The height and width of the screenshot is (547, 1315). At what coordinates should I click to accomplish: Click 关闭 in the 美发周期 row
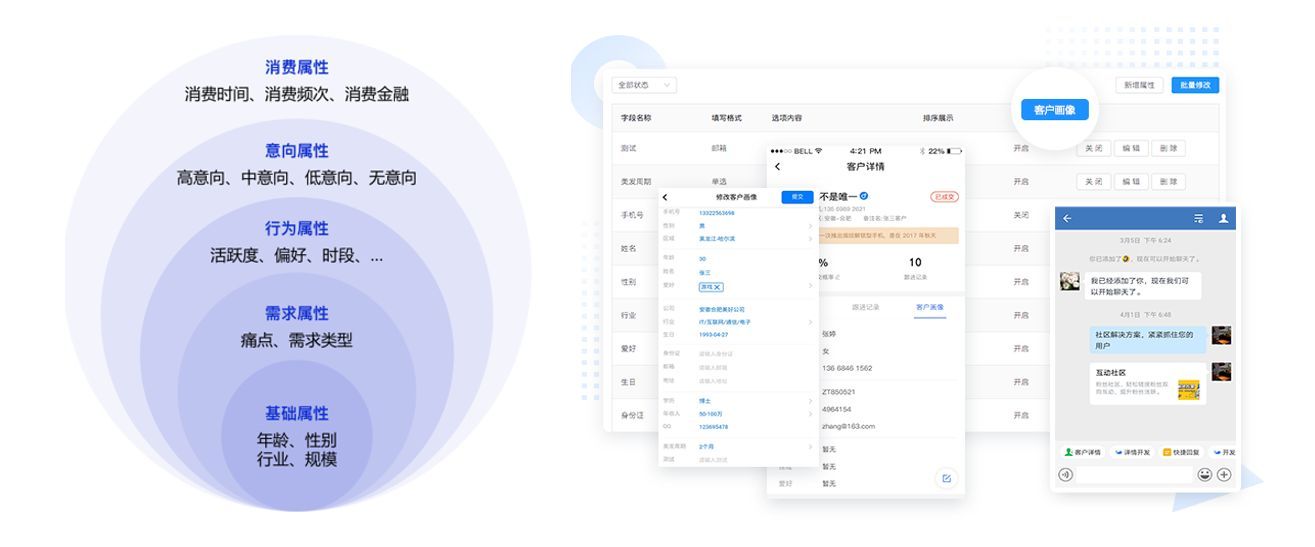coord(1094,181)
